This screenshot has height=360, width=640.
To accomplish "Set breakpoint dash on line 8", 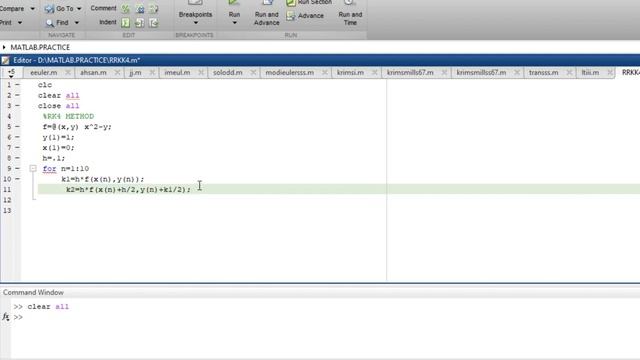I will tap(17, 158).
